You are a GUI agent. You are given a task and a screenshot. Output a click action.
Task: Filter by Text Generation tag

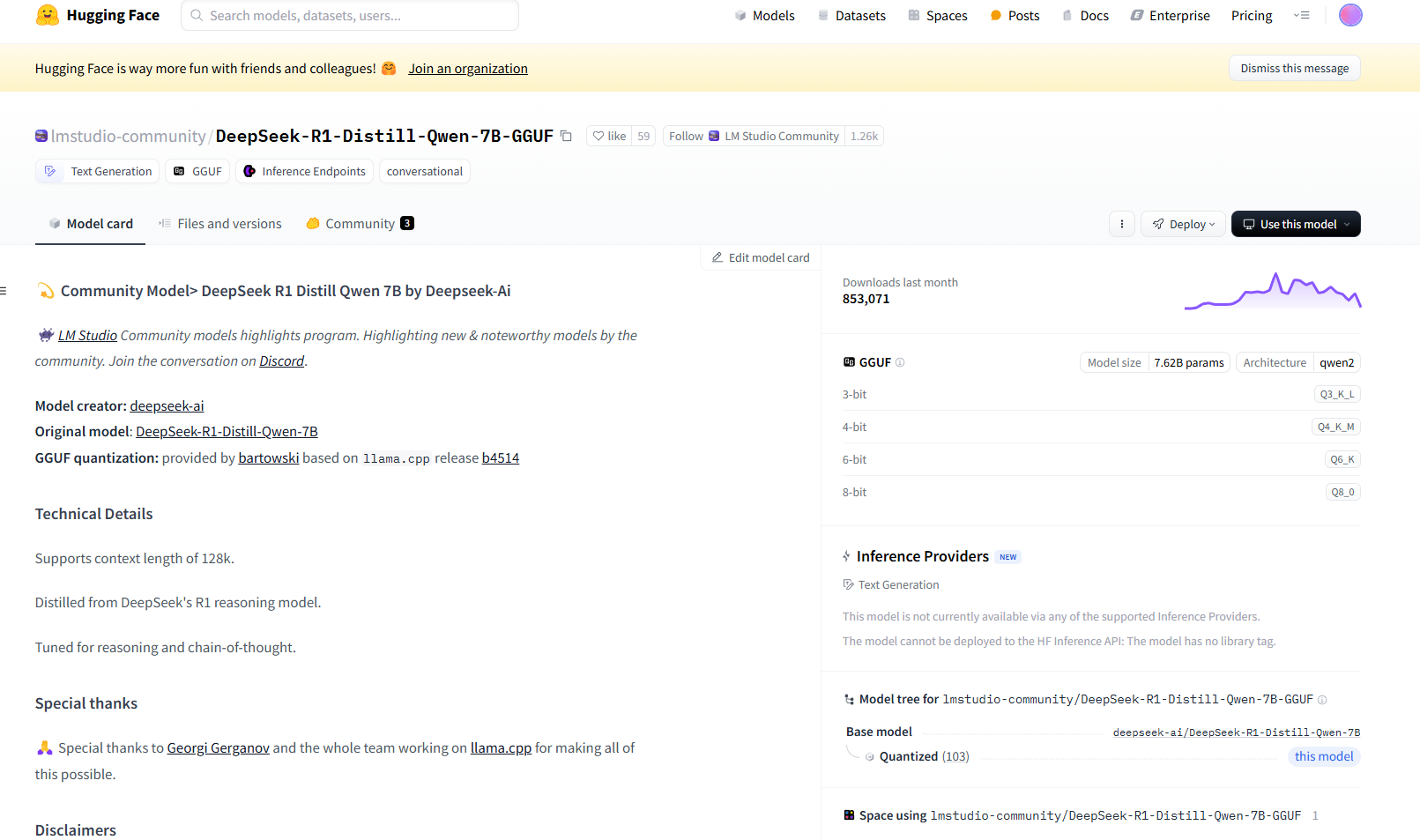coord(98,171)
